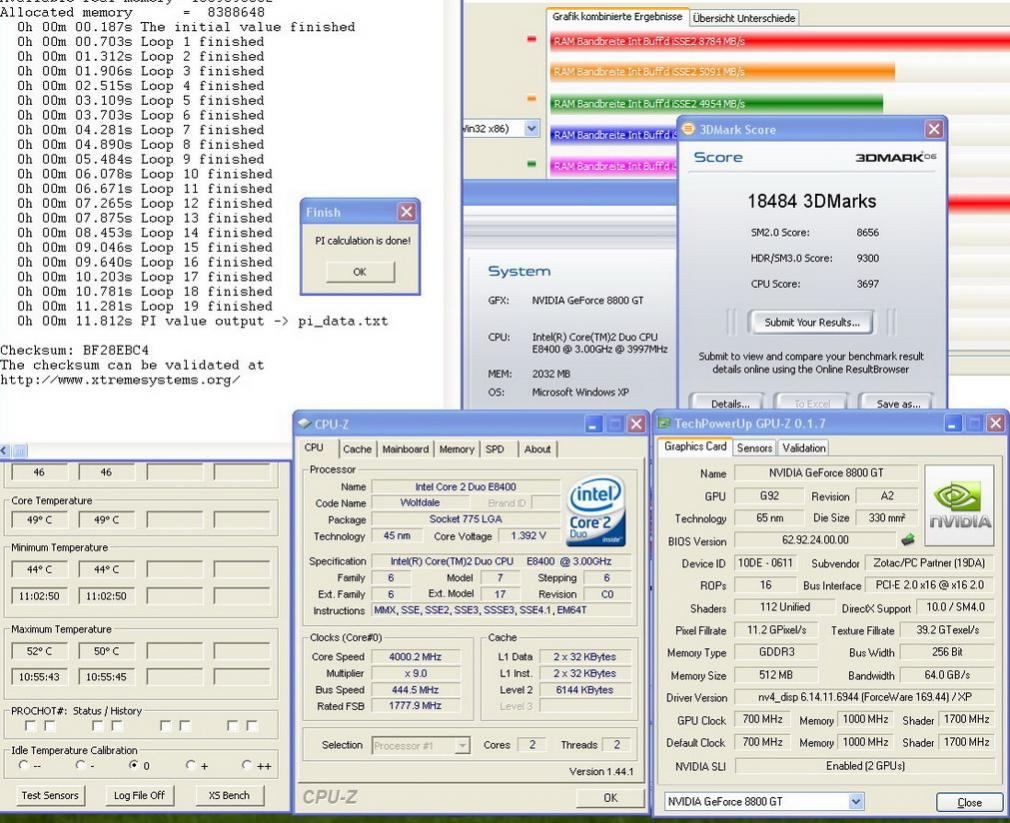Close GPU-Z using the title bar X
The image size is (1010, 823).
995,423
